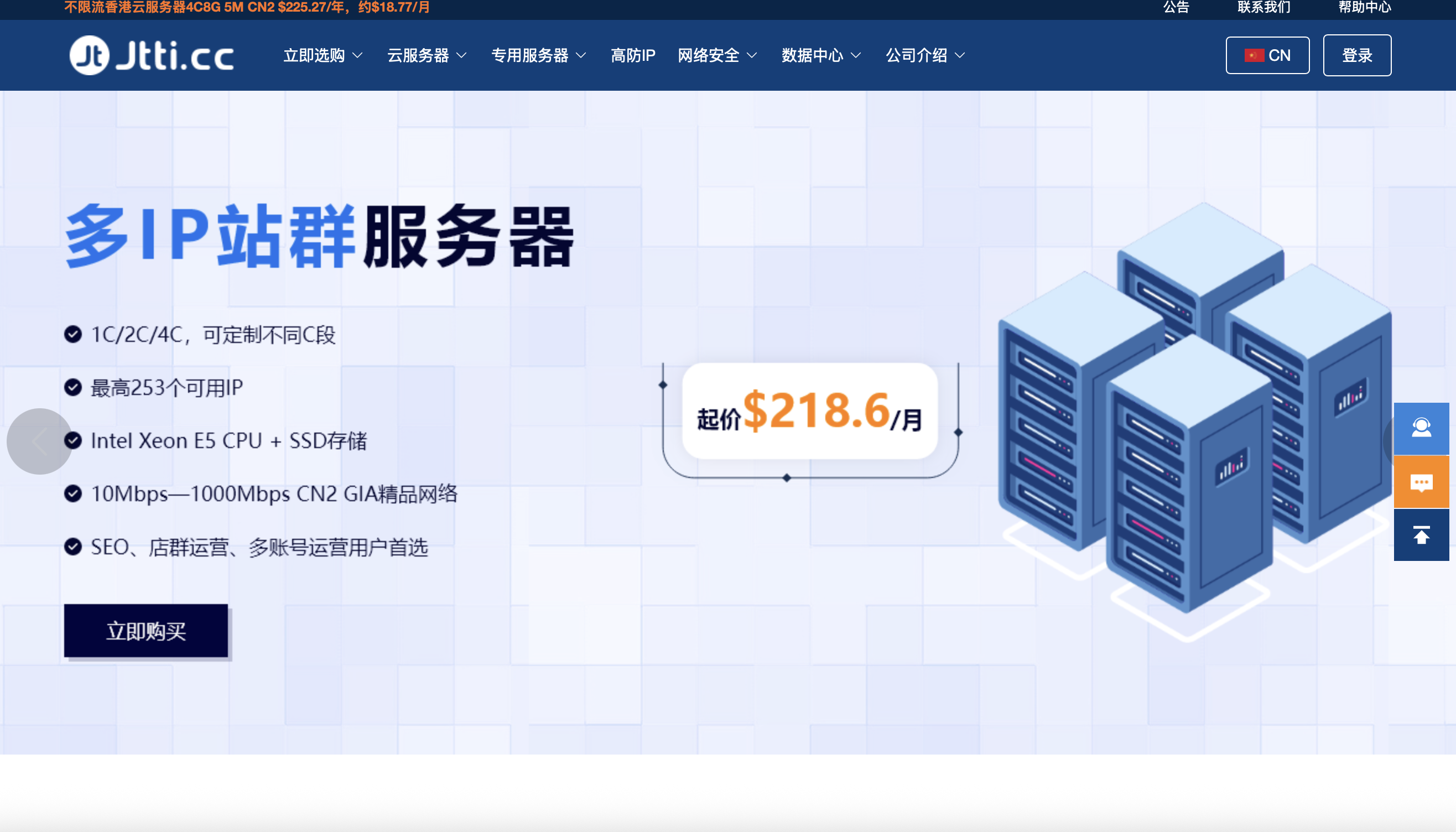Click the 登录 login button

1356,55
